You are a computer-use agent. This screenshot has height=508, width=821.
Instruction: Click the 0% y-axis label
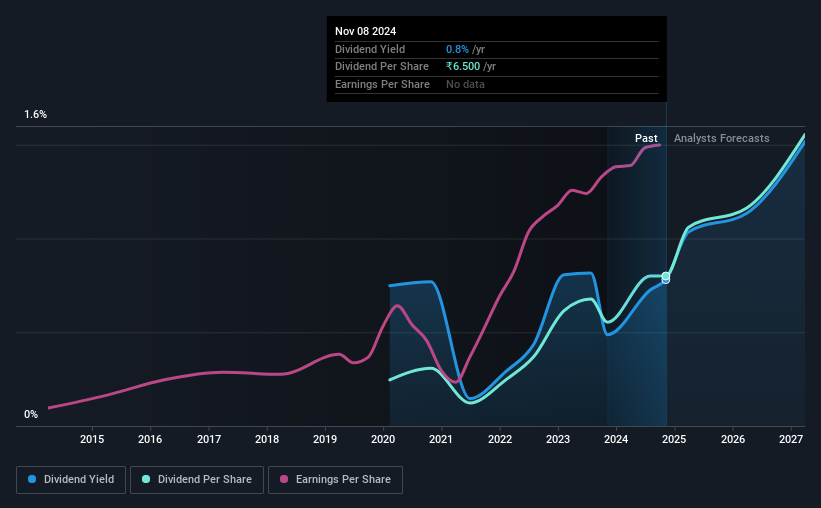coord(31,414)
